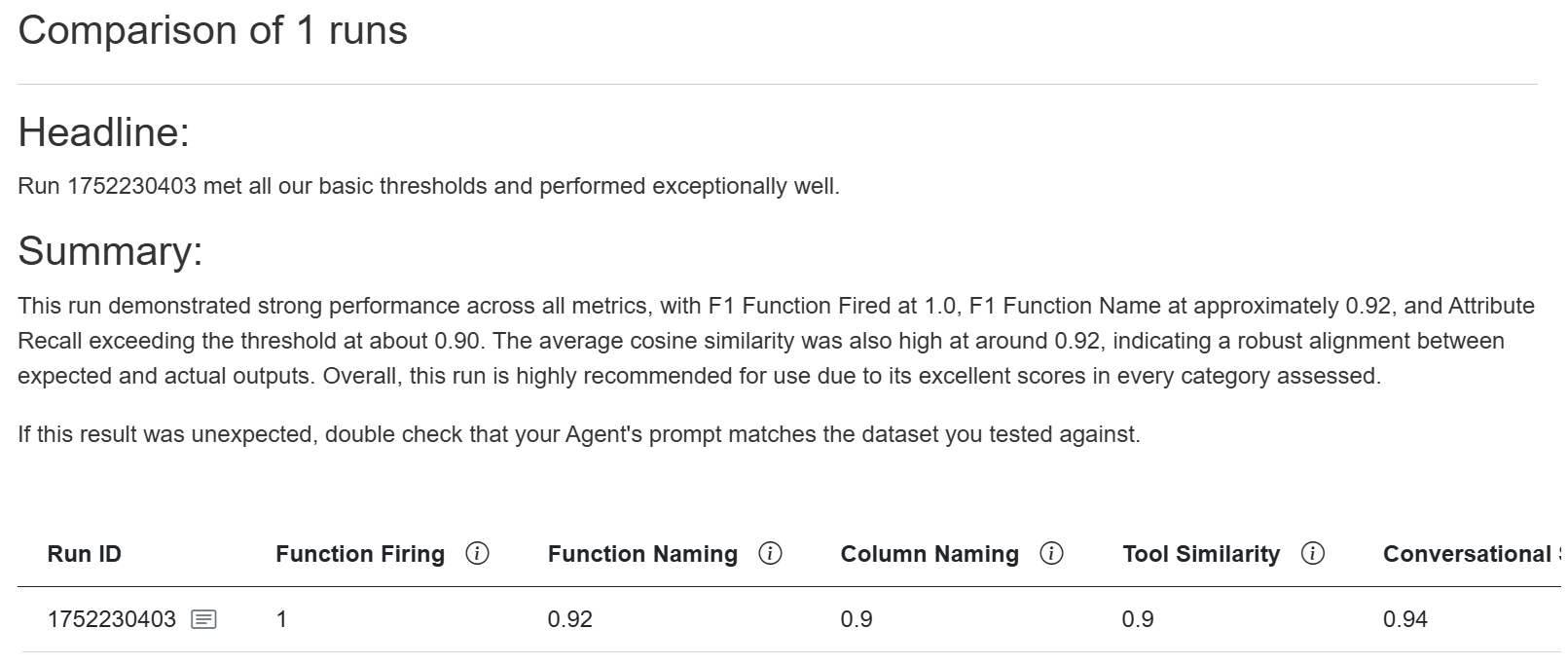This screenshot has height=665, width=1568.
Task: Click the Function Naming column header
Action: point(642,554)
